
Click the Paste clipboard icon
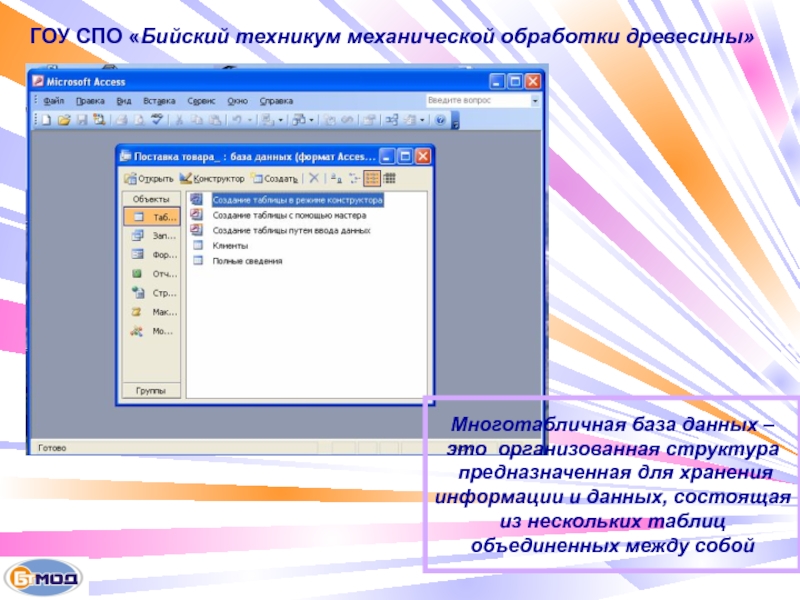(215, 120)
